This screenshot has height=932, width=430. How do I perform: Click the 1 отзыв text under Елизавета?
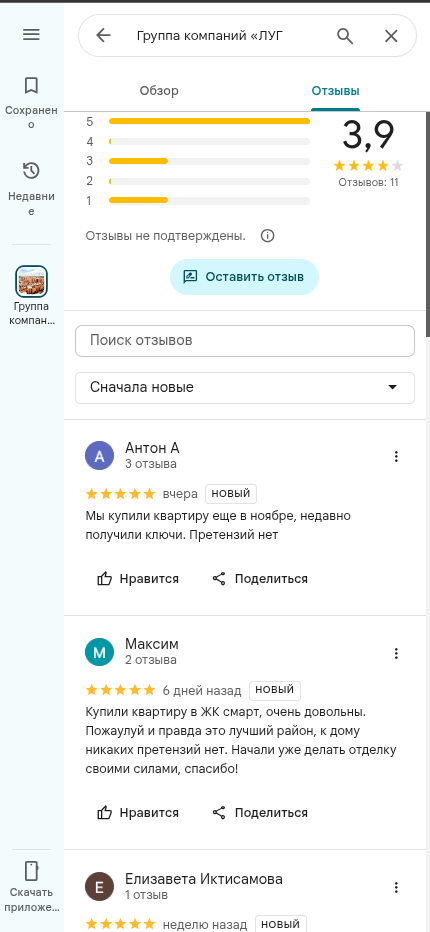(x=146, y=895)
